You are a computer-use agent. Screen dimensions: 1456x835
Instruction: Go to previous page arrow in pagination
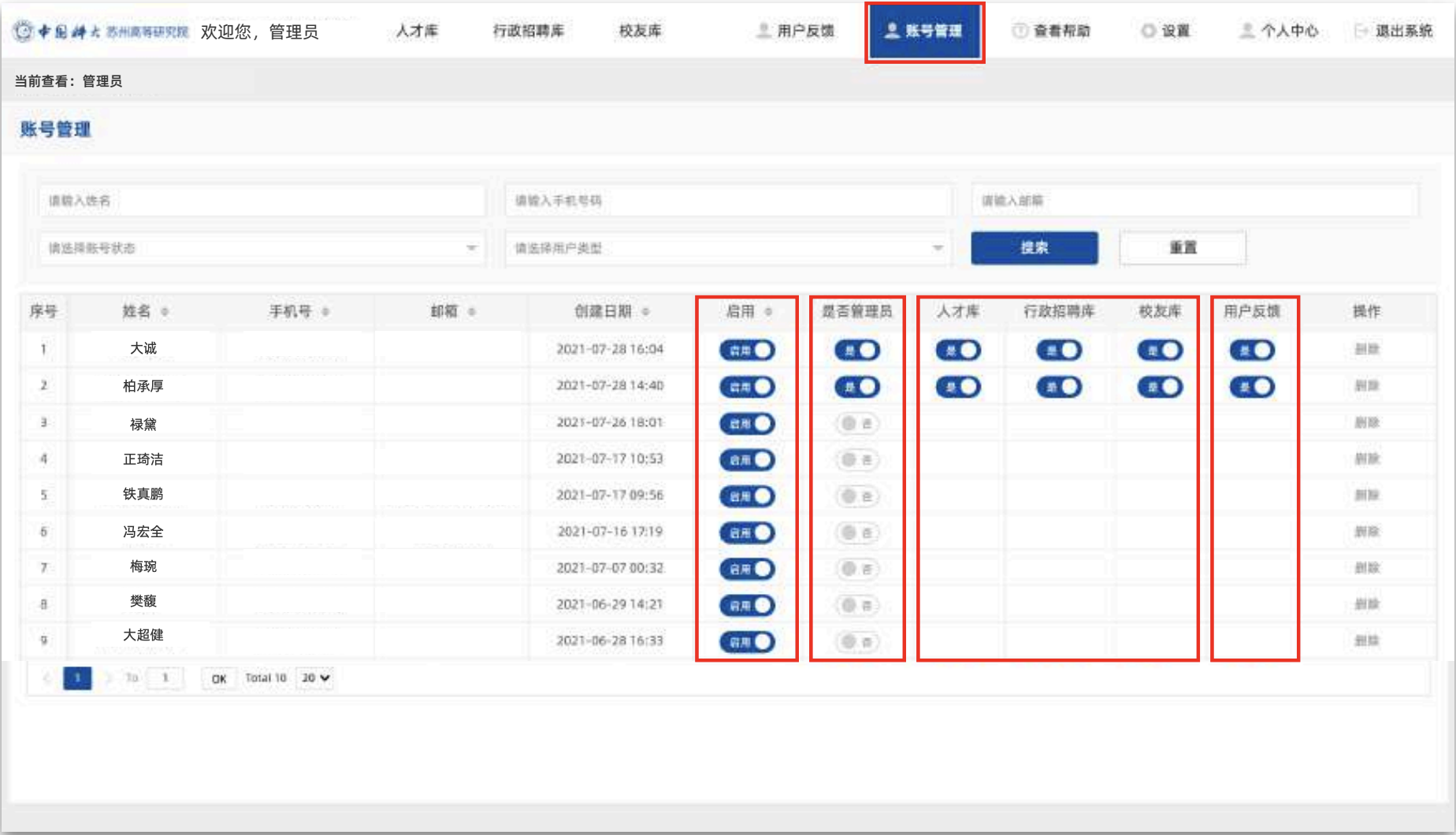(x=46, y=677)
